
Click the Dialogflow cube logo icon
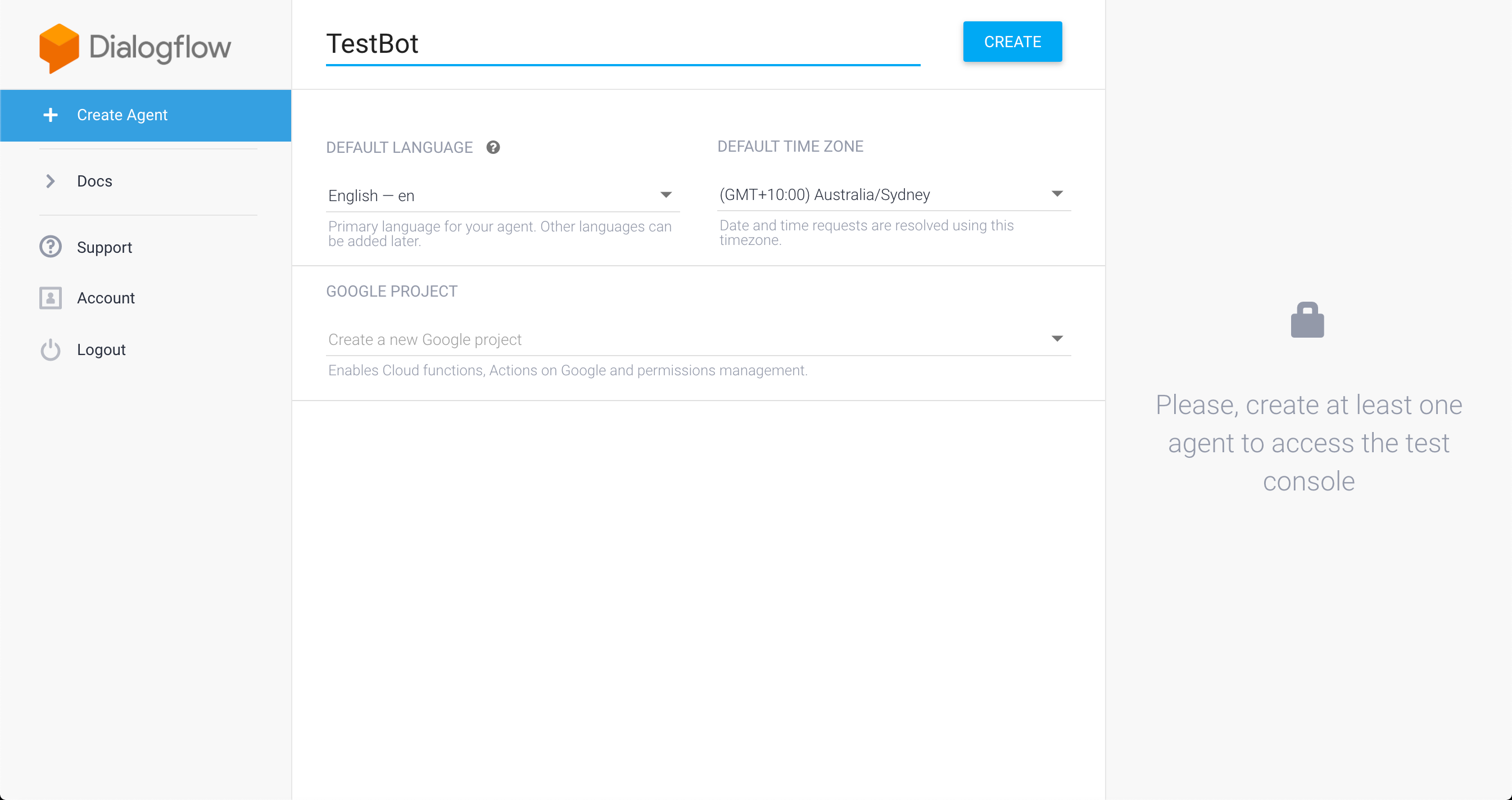click(58, 48)
